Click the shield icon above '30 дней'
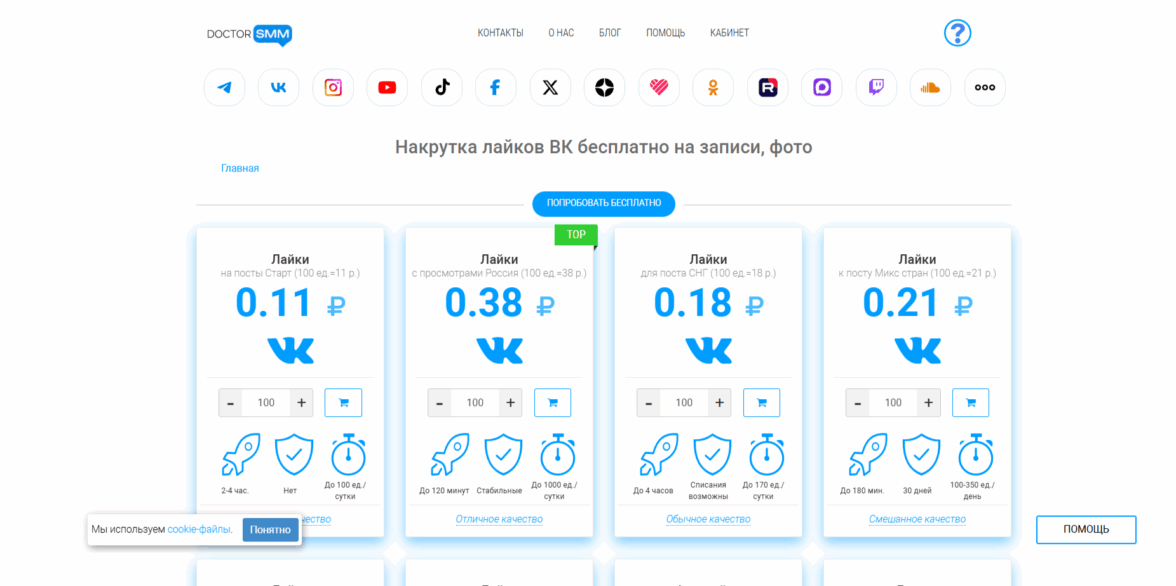The width and height of the screenshot is (1176, 586). (x=921, y=455)
